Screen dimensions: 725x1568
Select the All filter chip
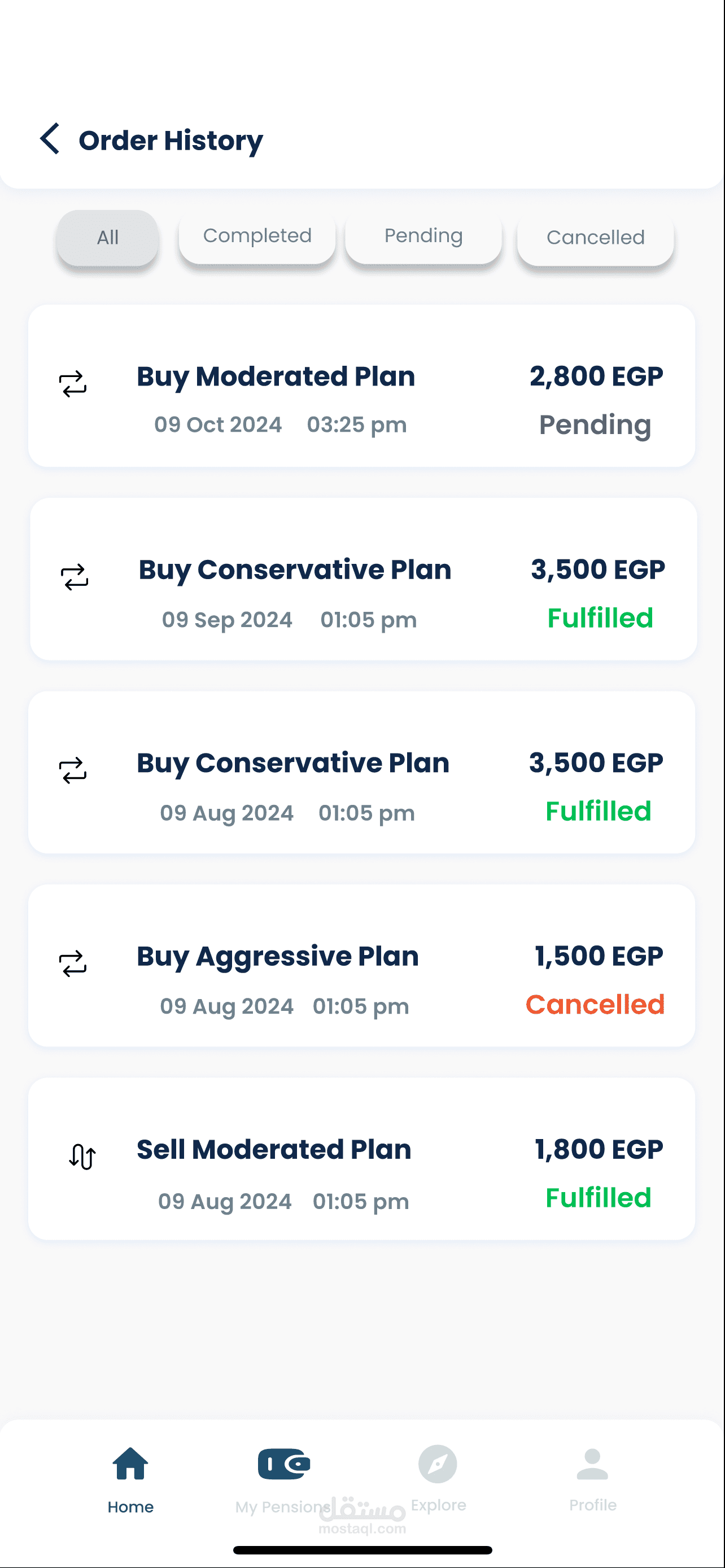(108, 238)
